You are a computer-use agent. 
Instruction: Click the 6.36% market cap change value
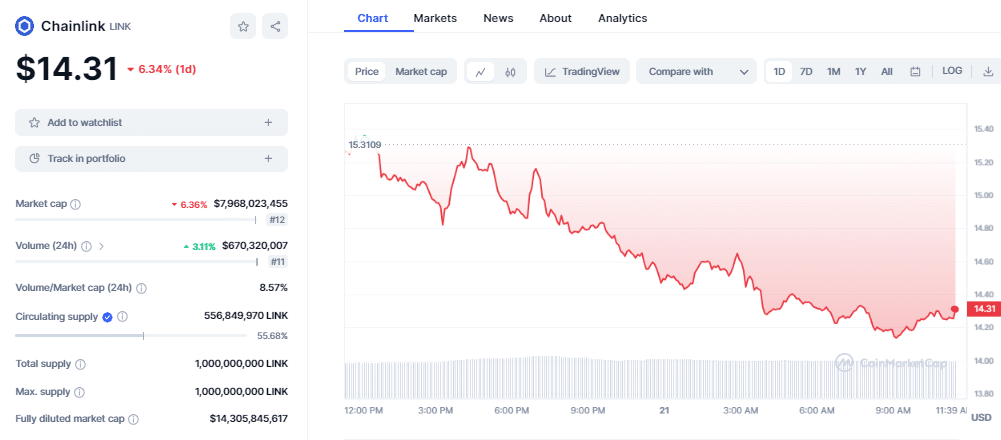[x=189, y=205]
